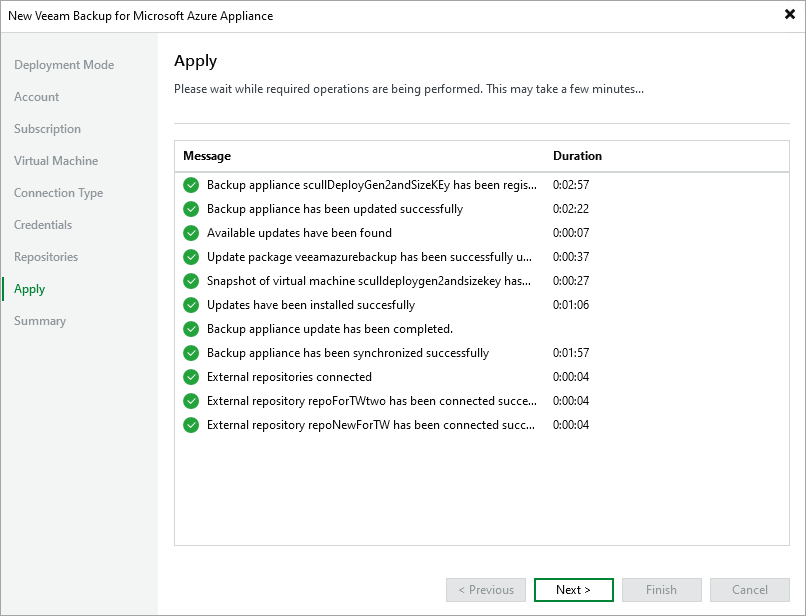Click the Duration column header
Screen dimensions: 806x616
point(577,156)
